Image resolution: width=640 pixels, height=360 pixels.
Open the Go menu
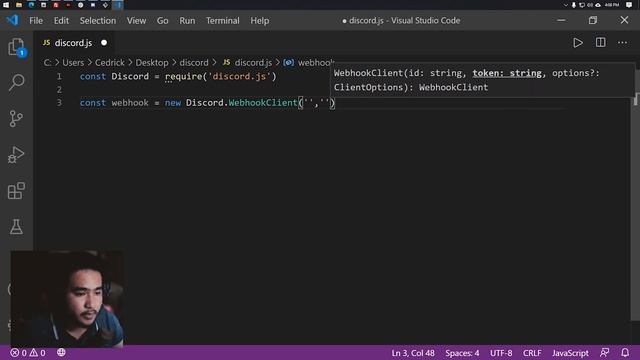click(x=162, y=20)
